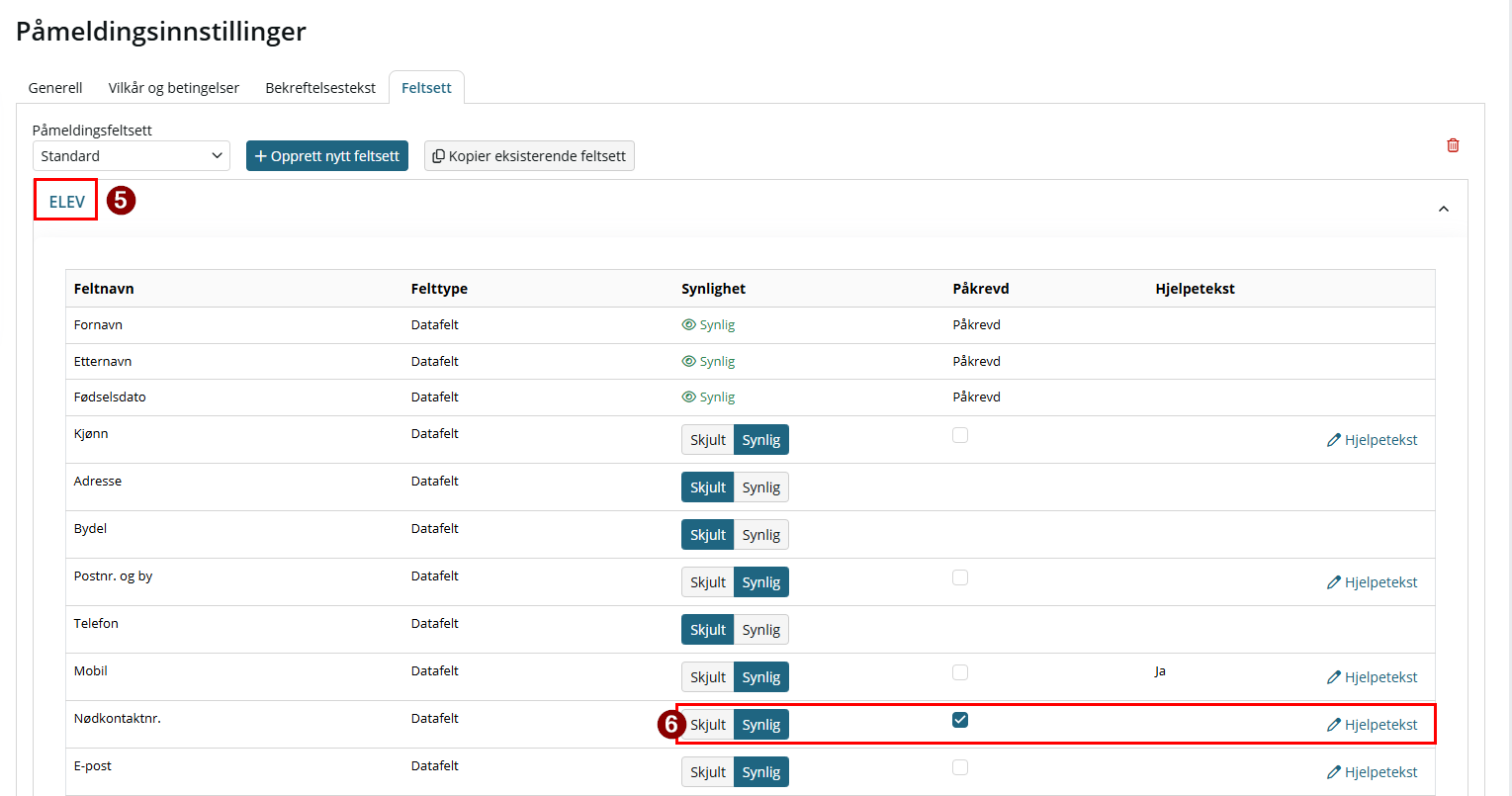The image size is (1512, 796).
Task: Click the Påkrevd column header
Action: [x=981, y=289]
